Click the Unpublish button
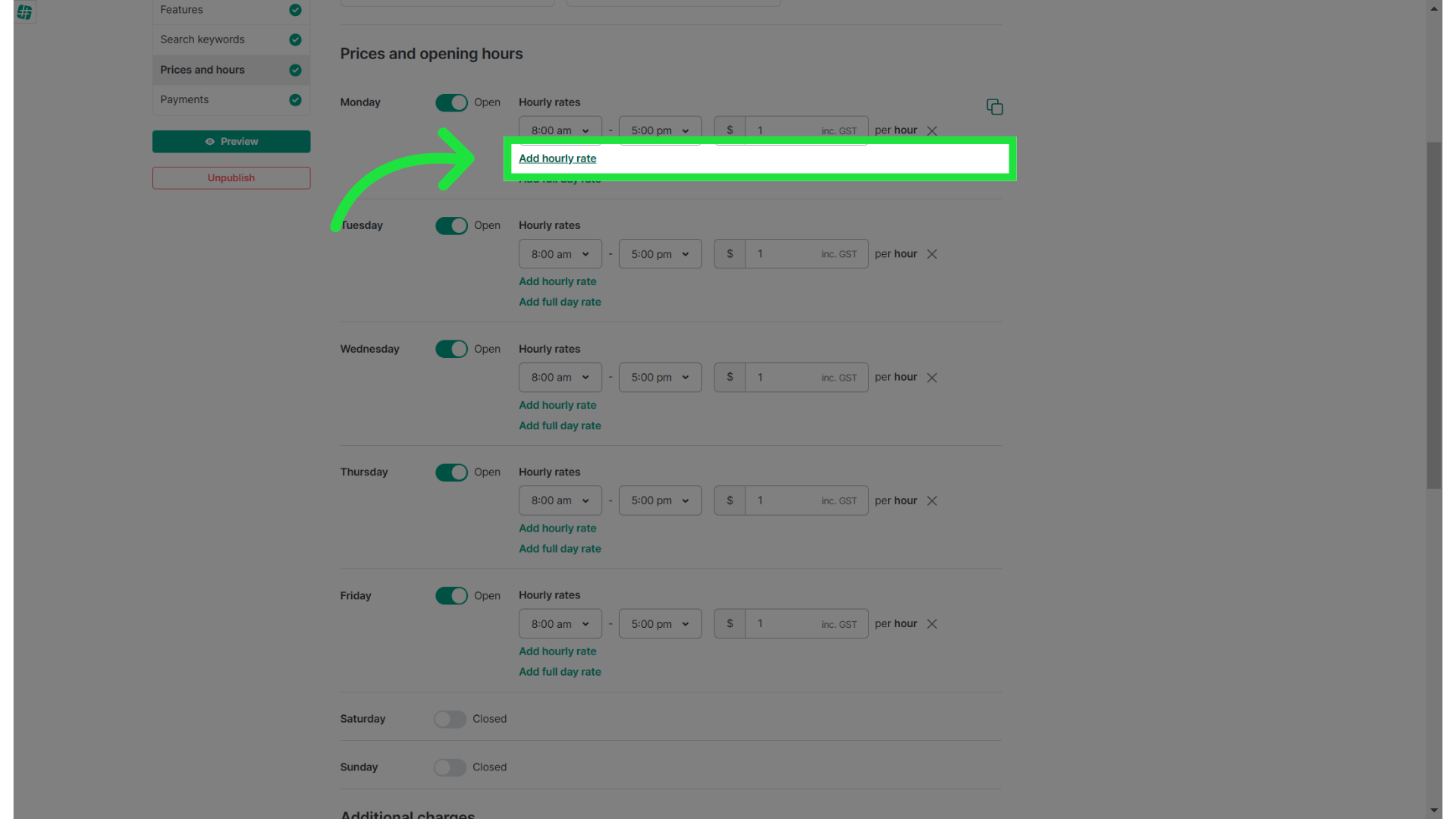Viewport: 1456px width, 819px height. click(x=231, y=178)
